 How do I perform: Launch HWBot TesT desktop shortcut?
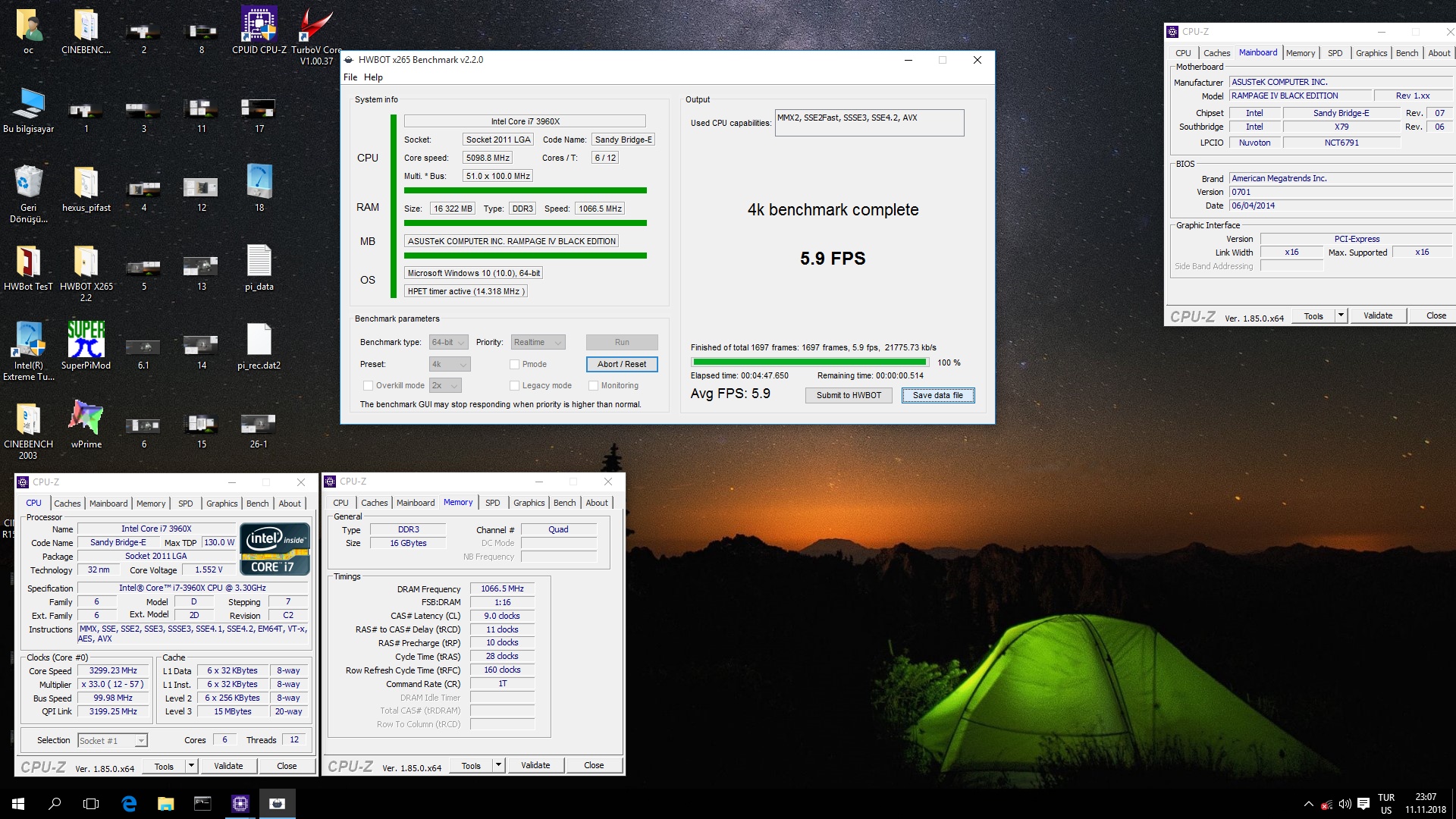coord(28,268)
